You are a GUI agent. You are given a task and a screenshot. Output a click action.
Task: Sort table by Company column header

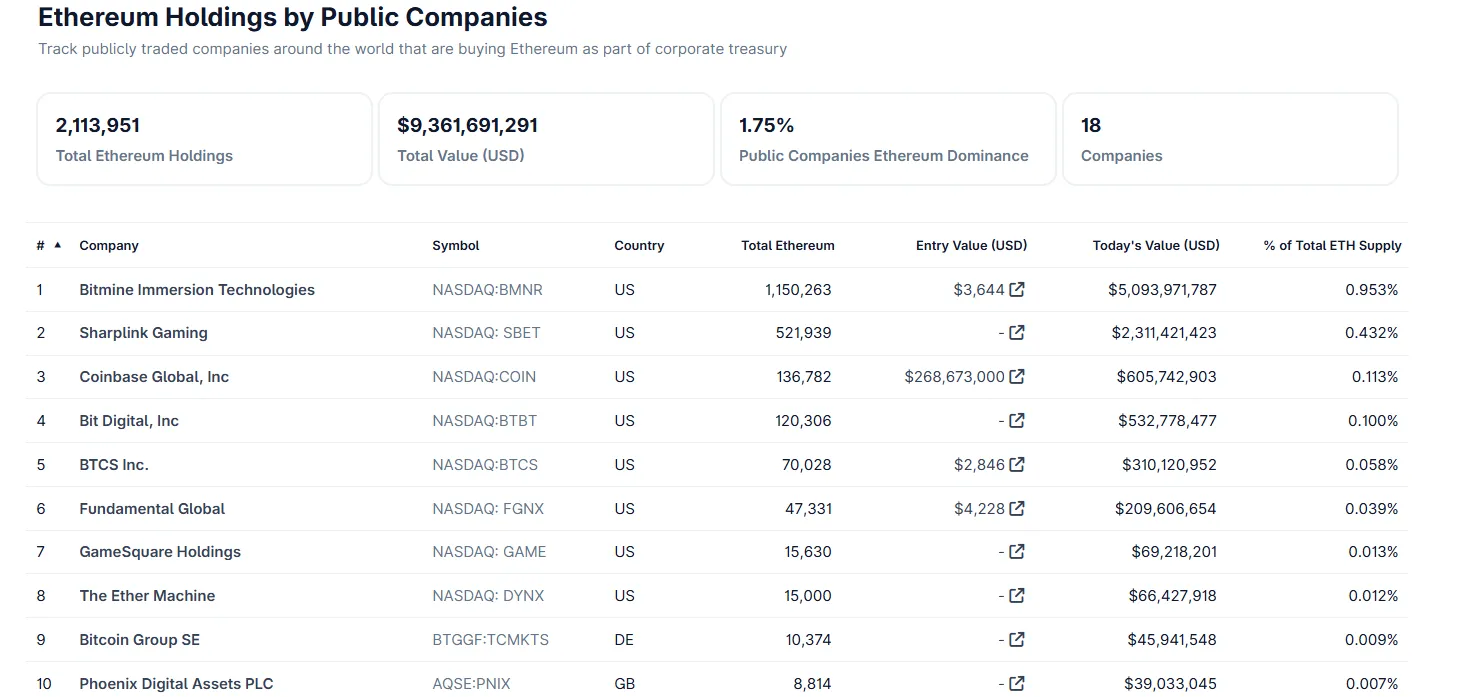pos(109,246)
